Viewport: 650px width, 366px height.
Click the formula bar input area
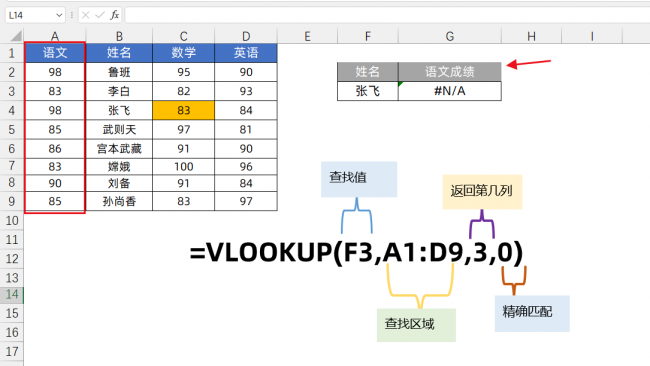[x=387, y=15]
